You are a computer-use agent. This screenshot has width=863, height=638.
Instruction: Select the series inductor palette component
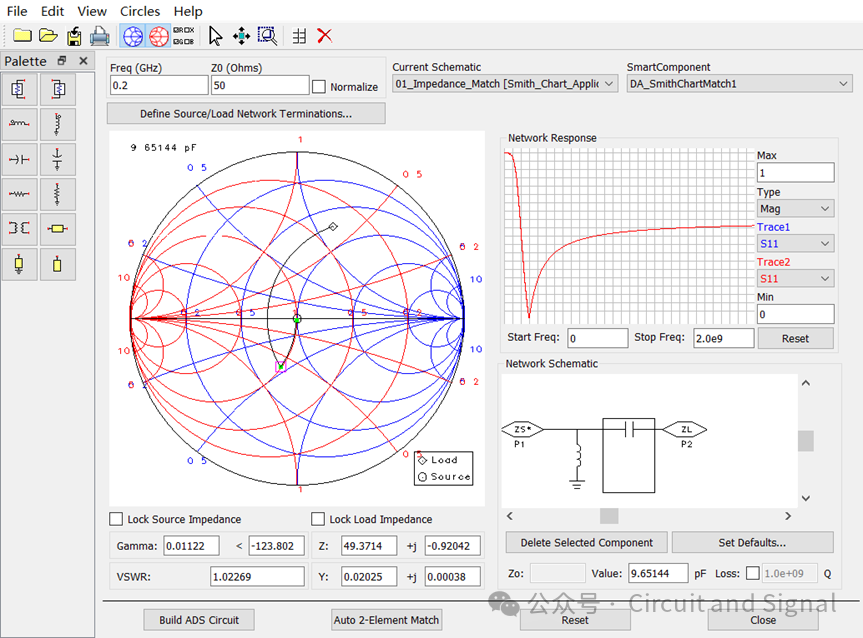pos(19,124)
